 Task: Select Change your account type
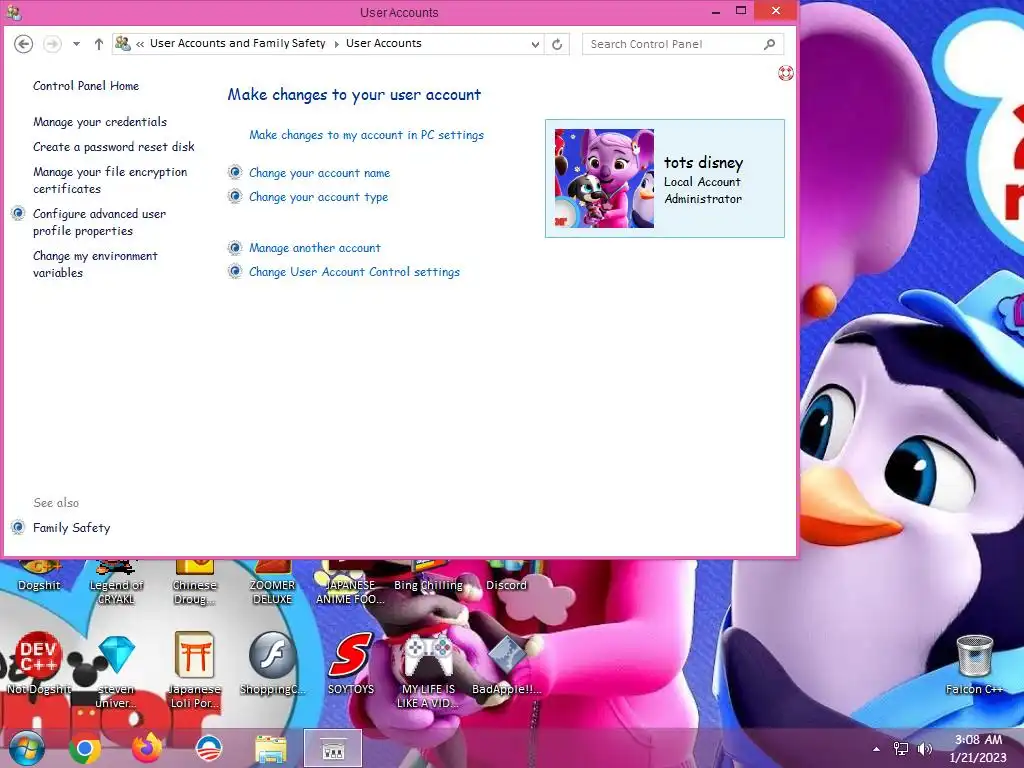pyautogui.click(x=318, y=197)
